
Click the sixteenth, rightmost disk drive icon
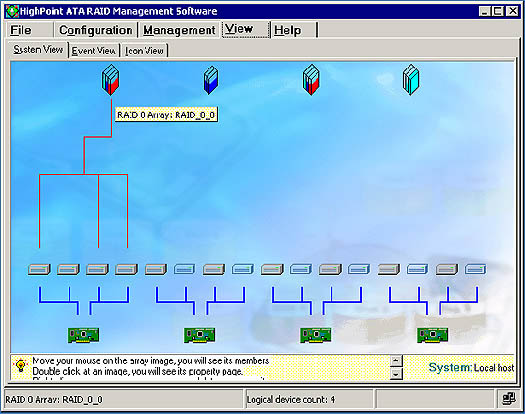[476, 269]
